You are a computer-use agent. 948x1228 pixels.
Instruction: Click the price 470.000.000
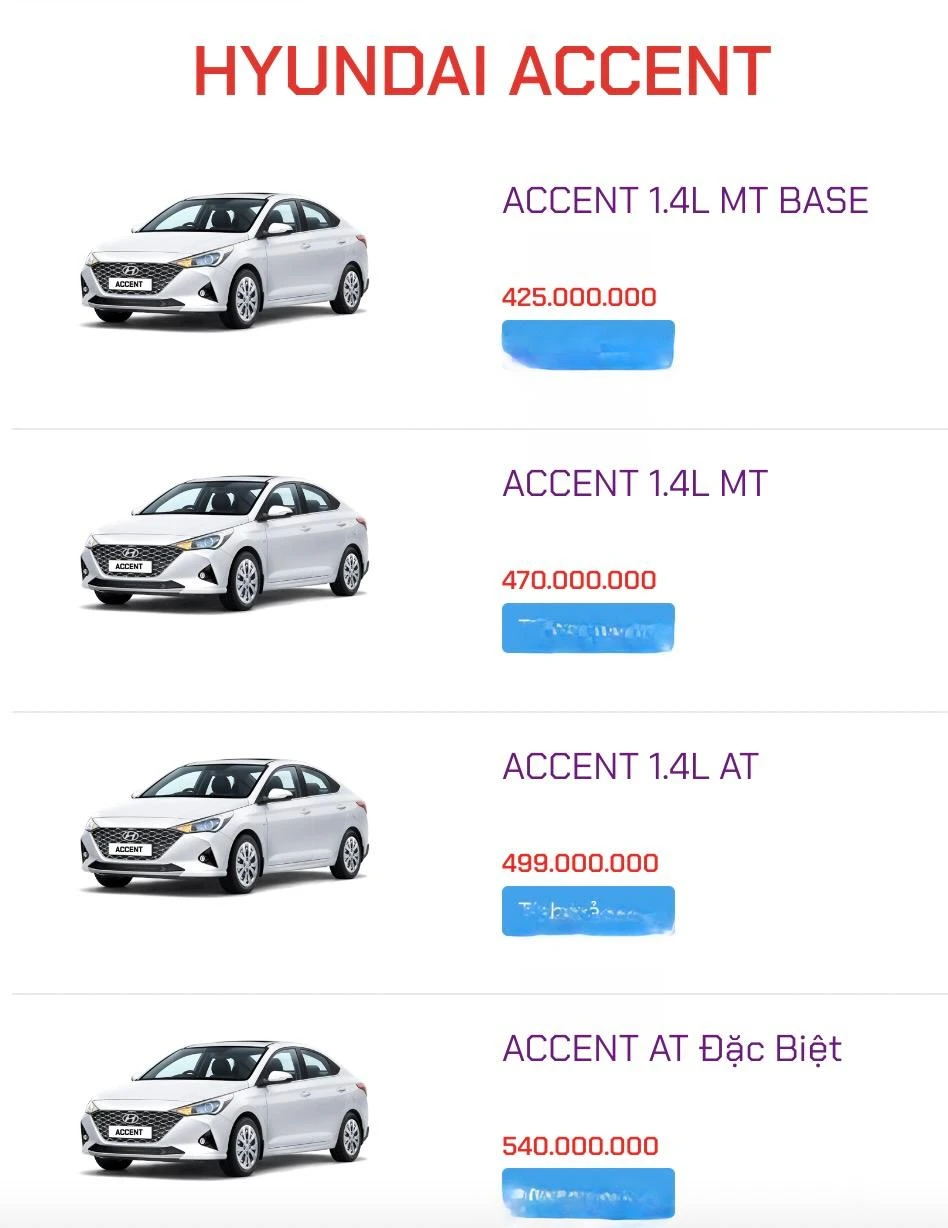click(x=577, y=580)
